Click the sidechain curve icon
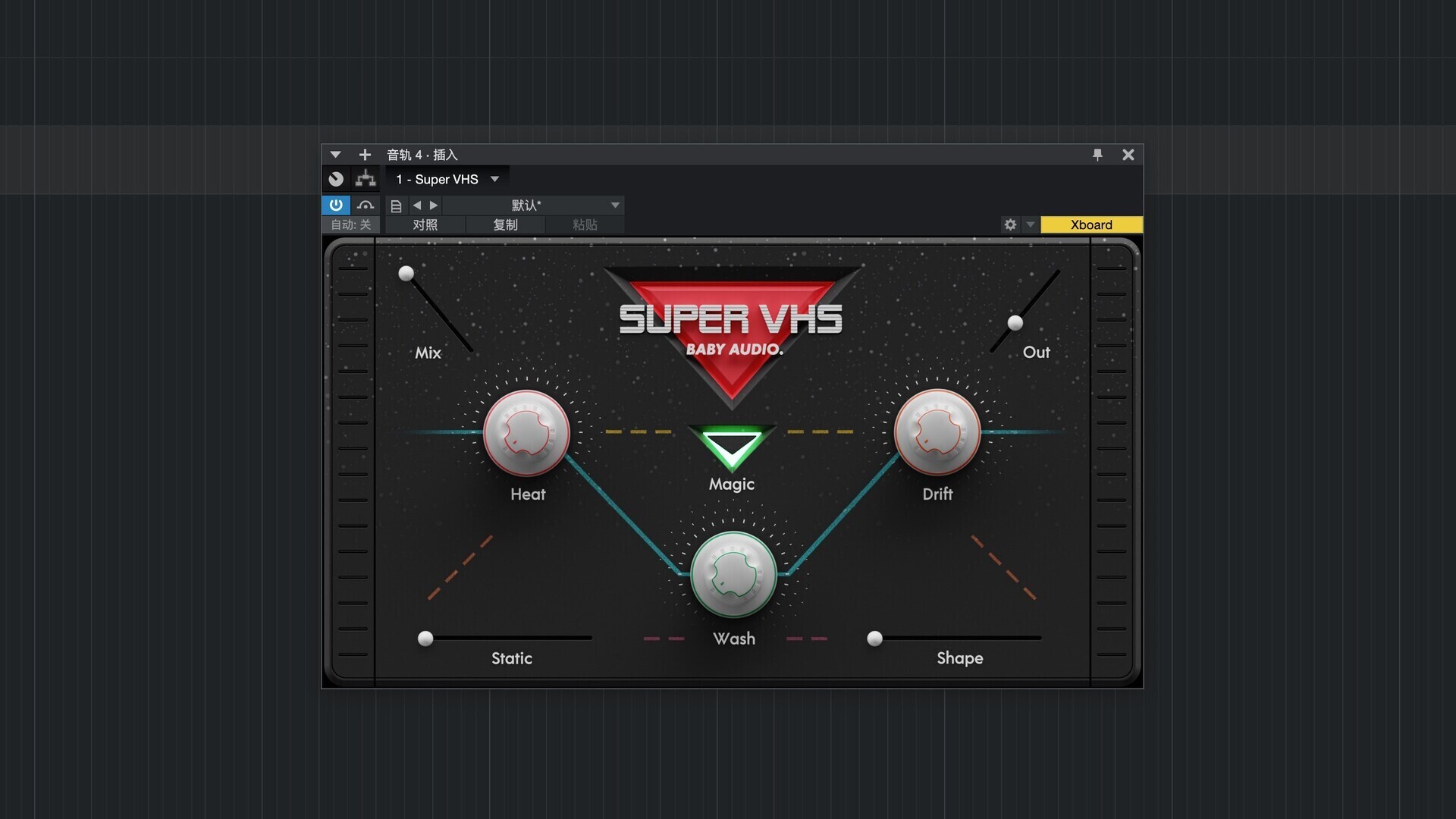This screenshot has width=1456, height=819. [366, 205]
